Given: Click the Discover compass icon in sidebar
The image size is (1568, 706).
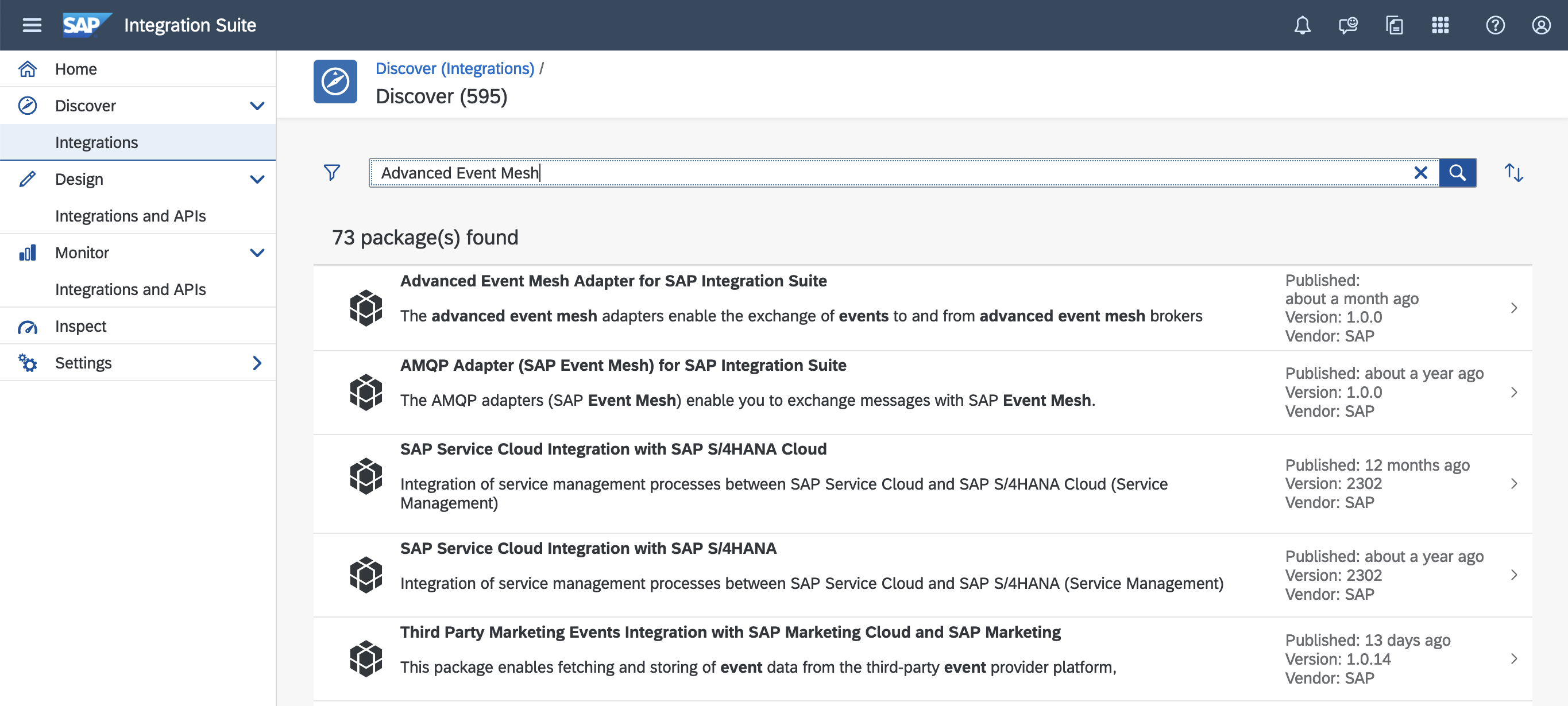Looking at the screenshot, I should [x=28, y=106].
